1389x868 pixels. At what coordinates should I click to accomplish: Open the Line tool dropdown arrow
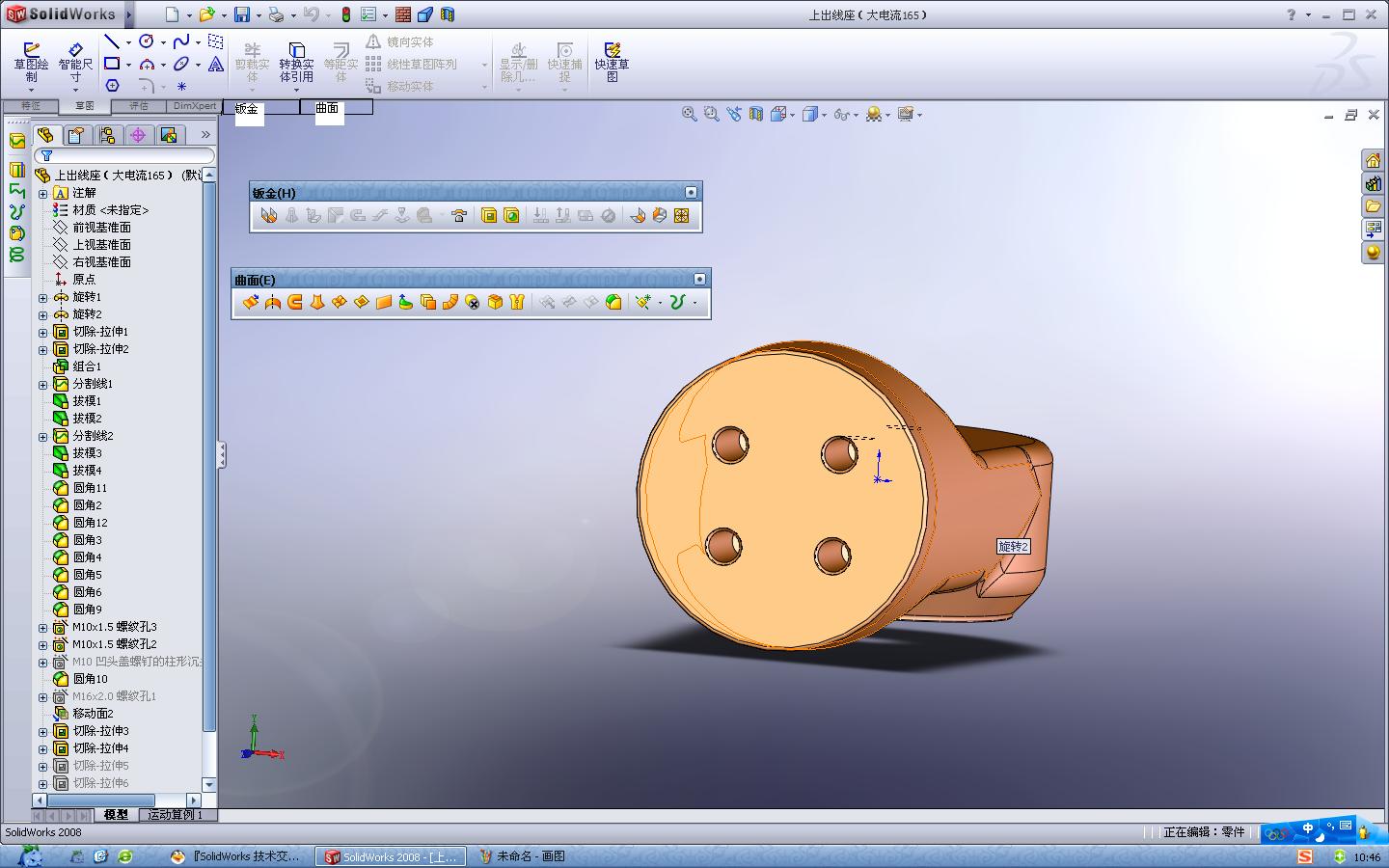(127, 42)
